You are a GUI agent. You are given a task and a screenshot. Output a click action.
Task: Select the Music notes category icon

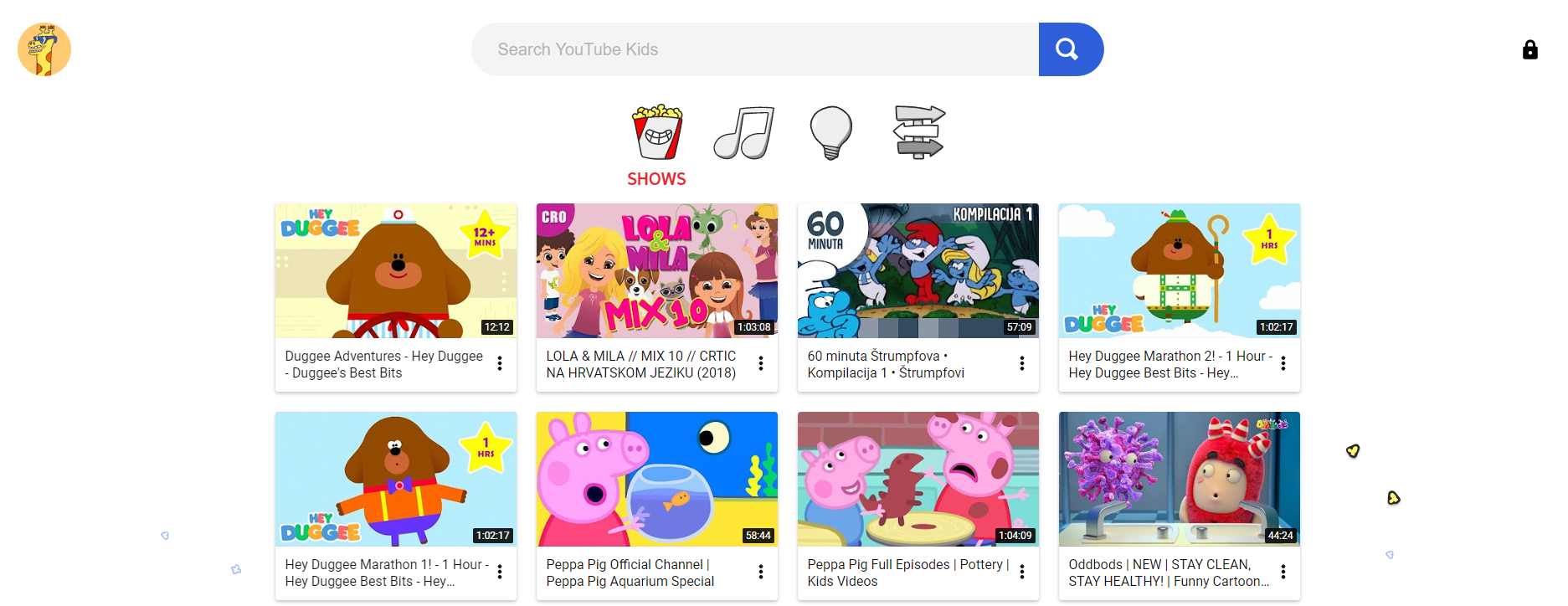click(x=744, y=132)
